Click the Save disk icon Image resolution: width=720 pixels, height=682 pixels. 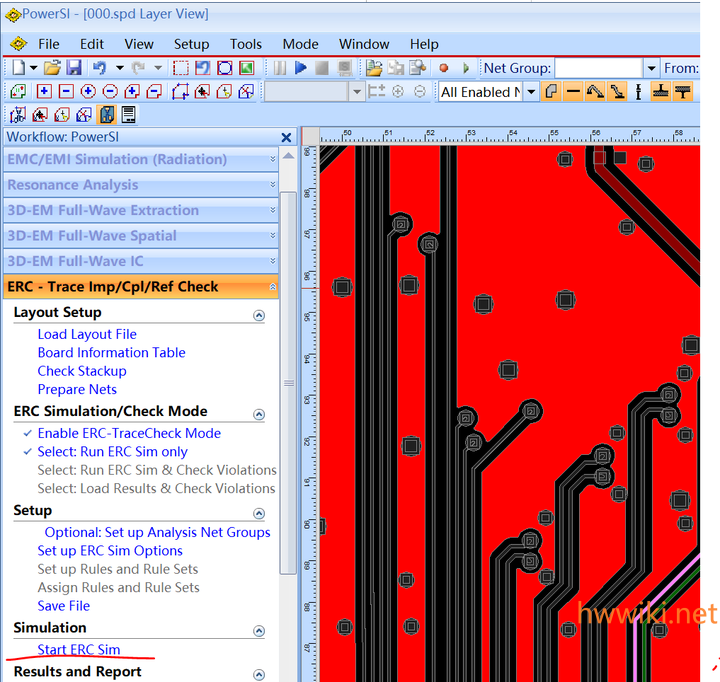click(x=74, y=68)
